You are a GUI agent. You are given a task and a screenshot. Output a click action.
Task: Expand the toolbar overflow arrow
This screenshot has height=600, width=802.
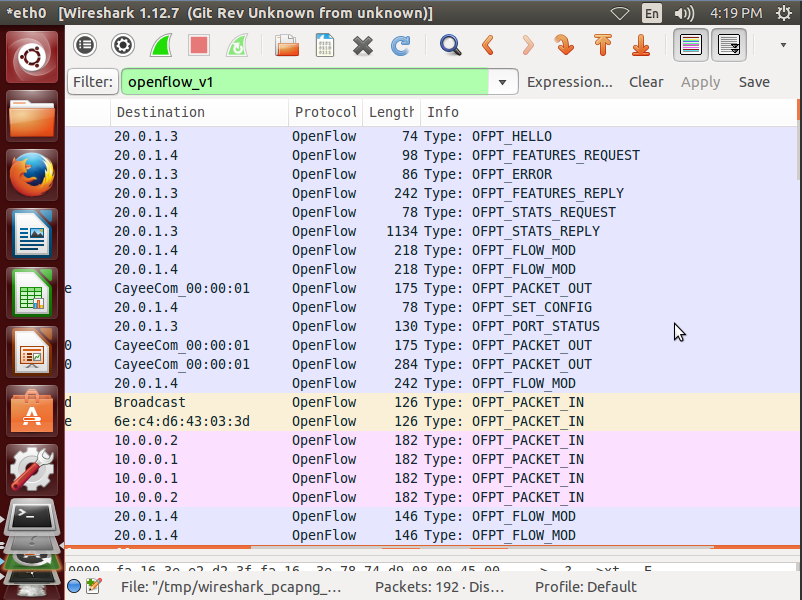pyautogui.click(x=783, y=45)
